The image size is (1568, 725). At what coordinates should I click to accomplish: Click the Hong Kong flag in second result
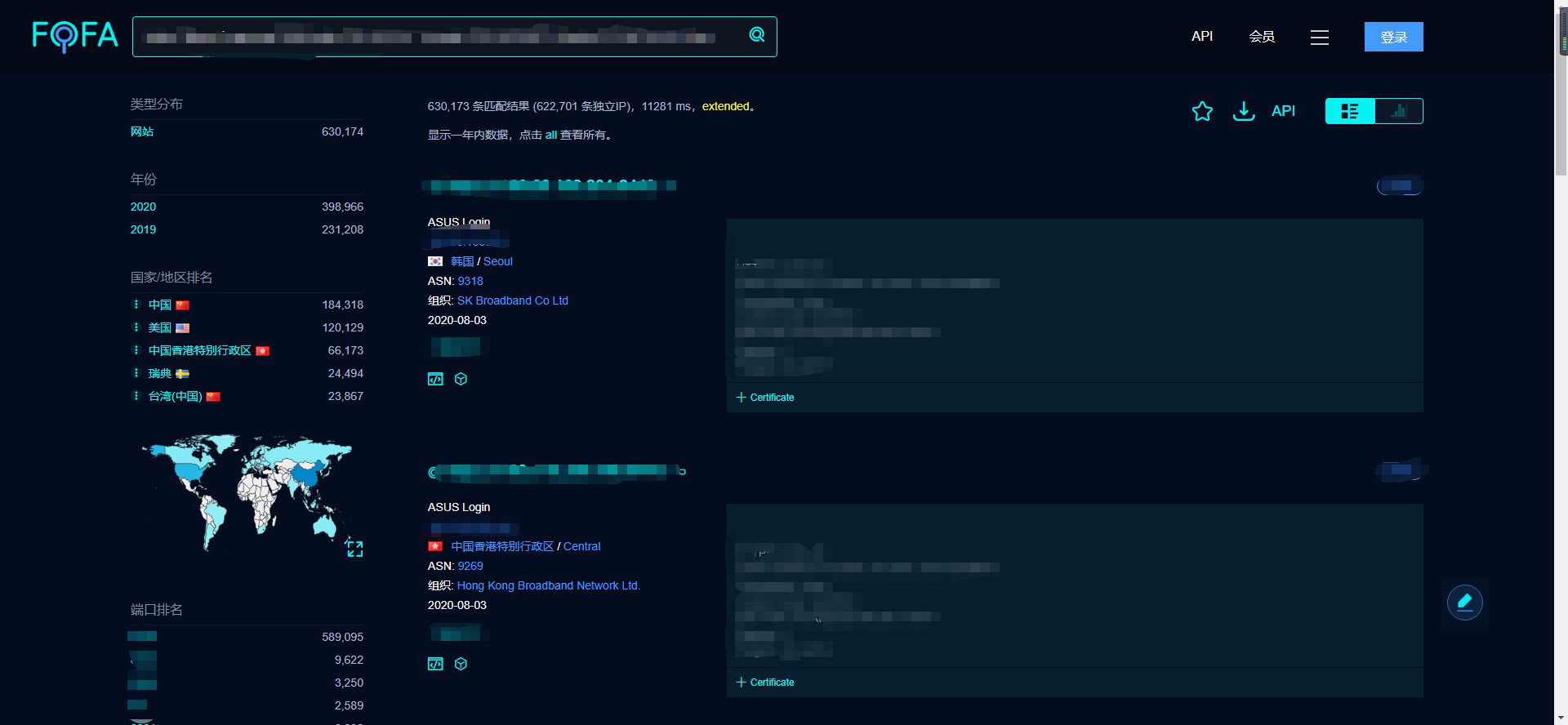435,546
